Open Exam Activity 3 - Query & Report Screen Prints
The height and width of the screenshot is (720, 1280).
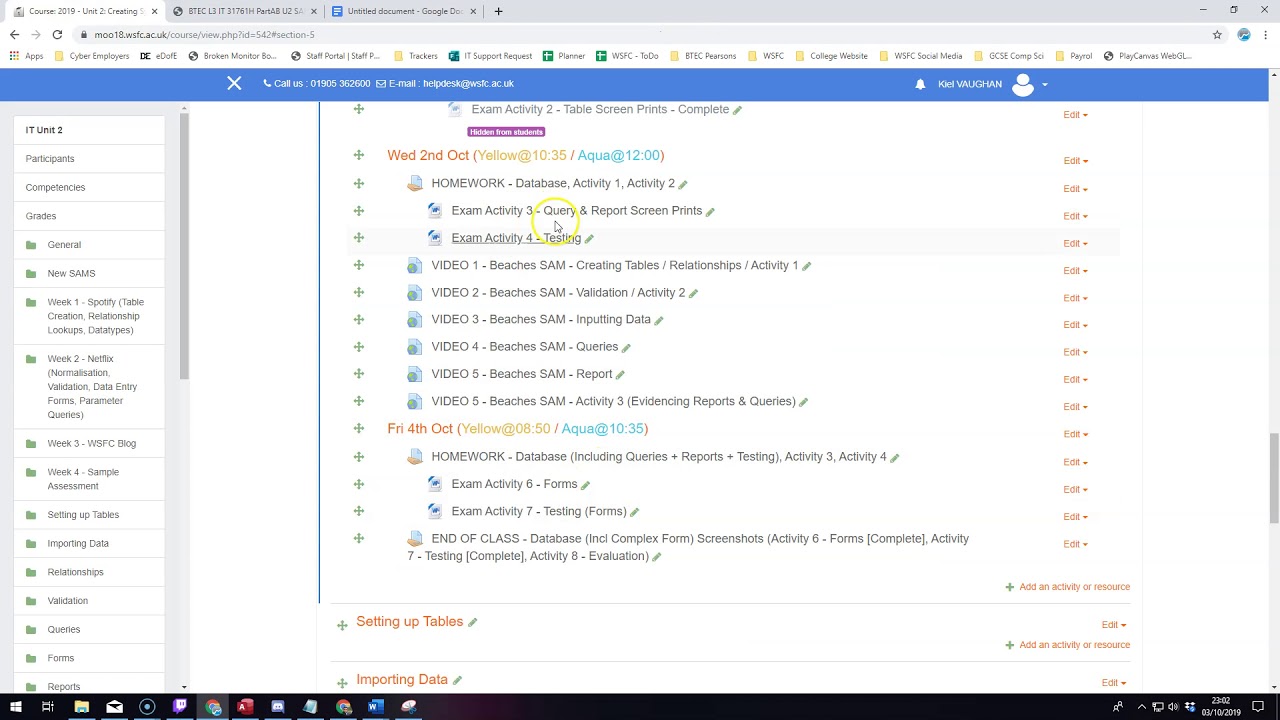(576, 211)
